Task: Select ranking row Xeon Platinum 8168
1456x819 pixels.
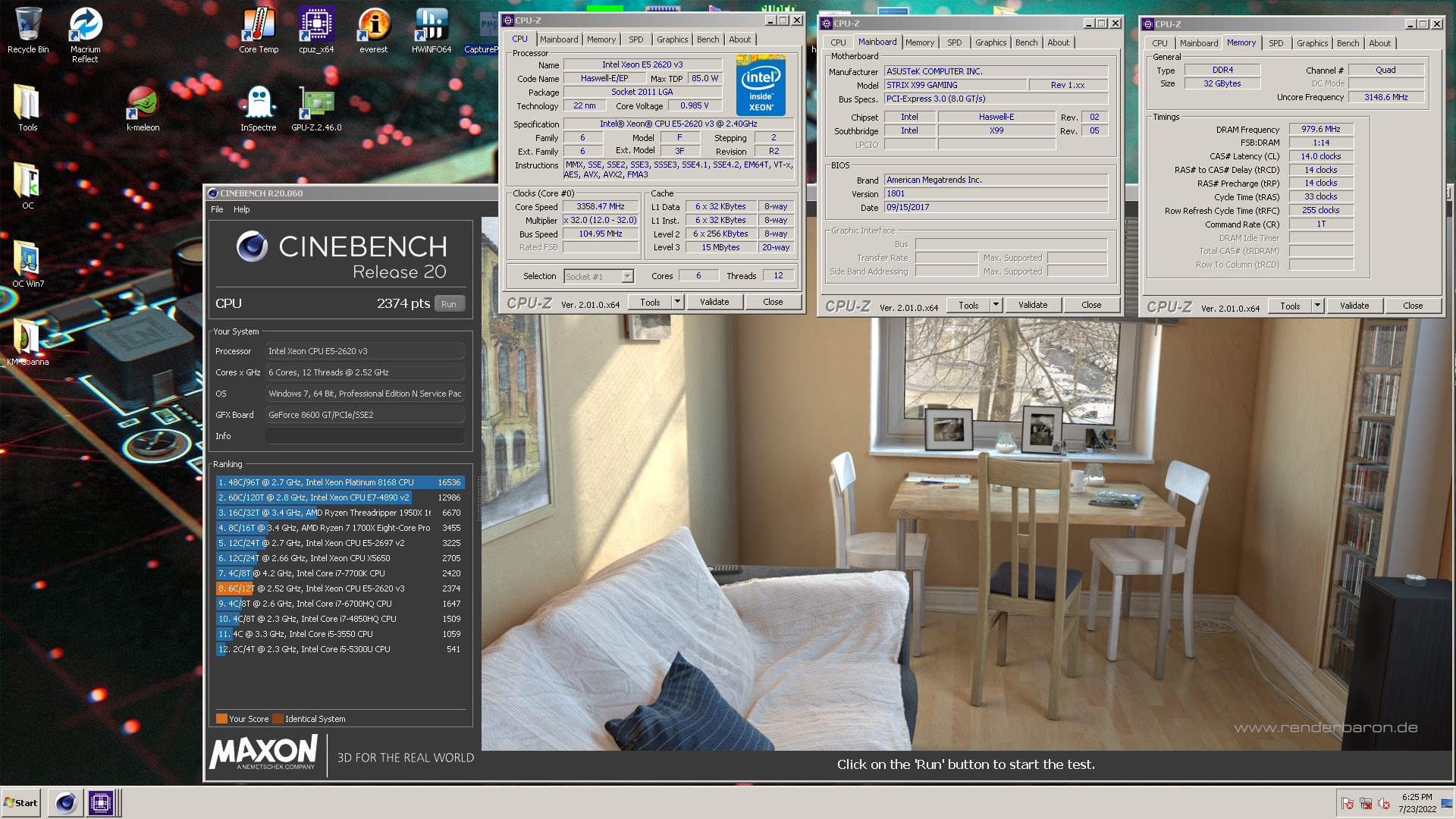Action: tap(340, 482)
